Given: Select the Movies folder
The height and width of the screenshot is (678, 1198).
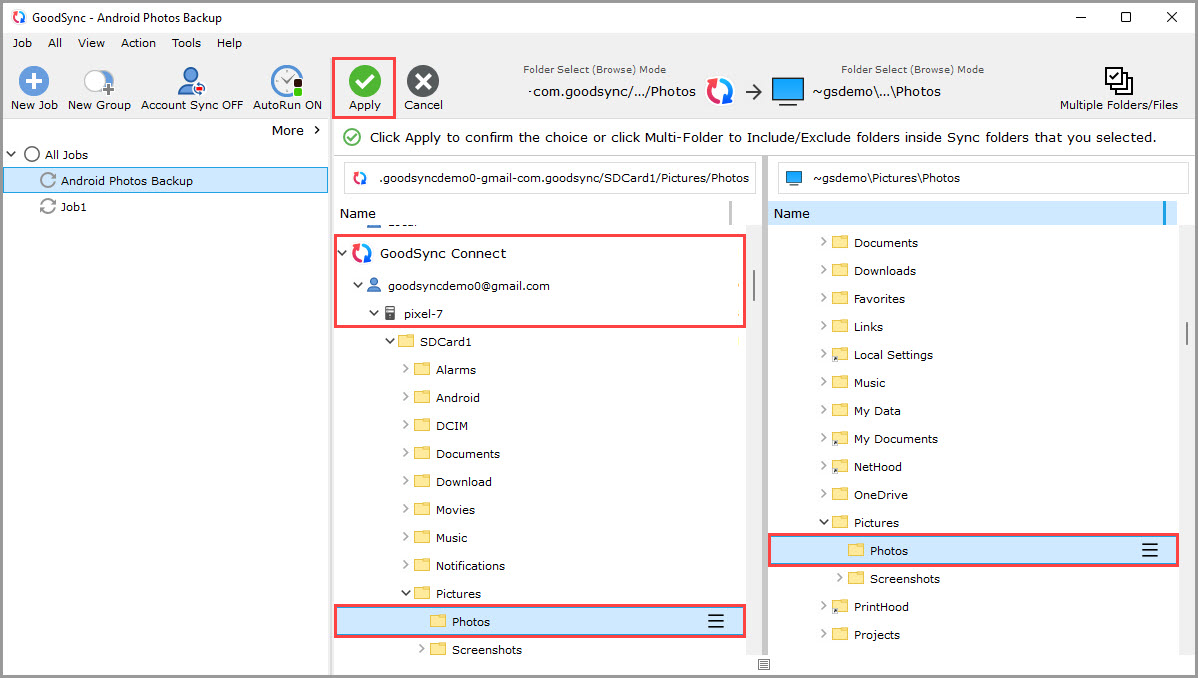Looking at the screenshot, I should (x=455, y=510).
